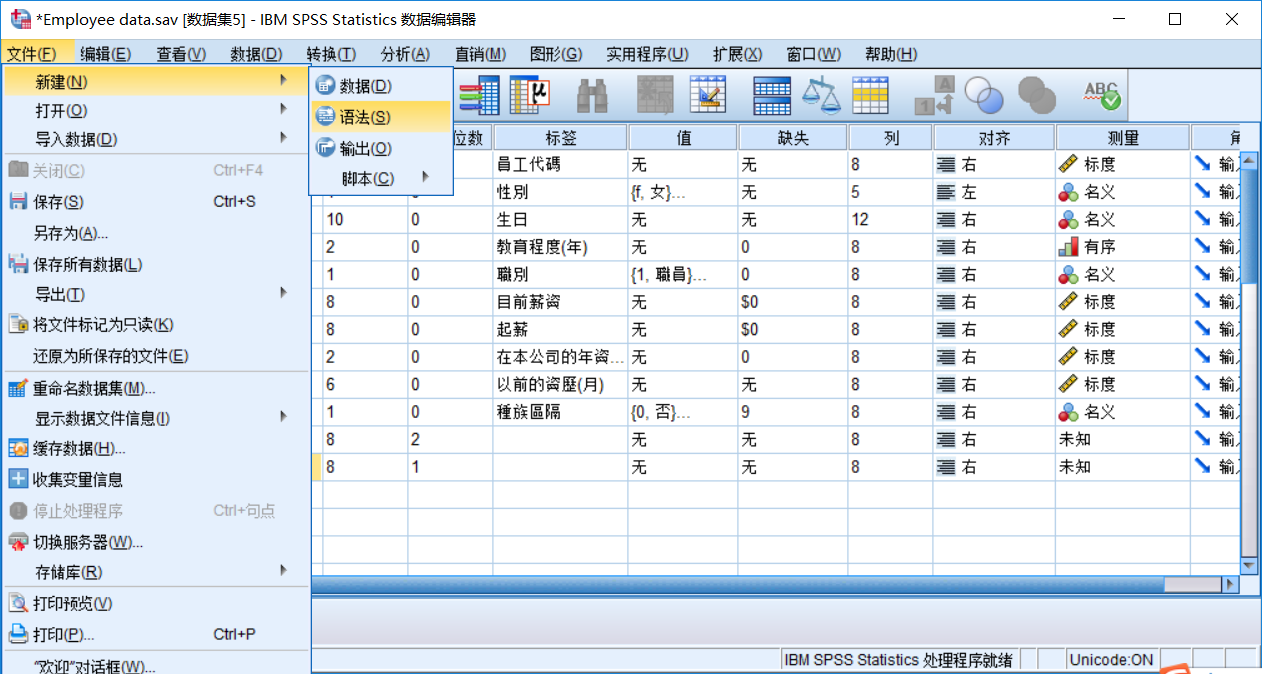Click the Select Cases toolbar icon
Viewport: 1262px width, 674px height.
(x=870, y=95)
